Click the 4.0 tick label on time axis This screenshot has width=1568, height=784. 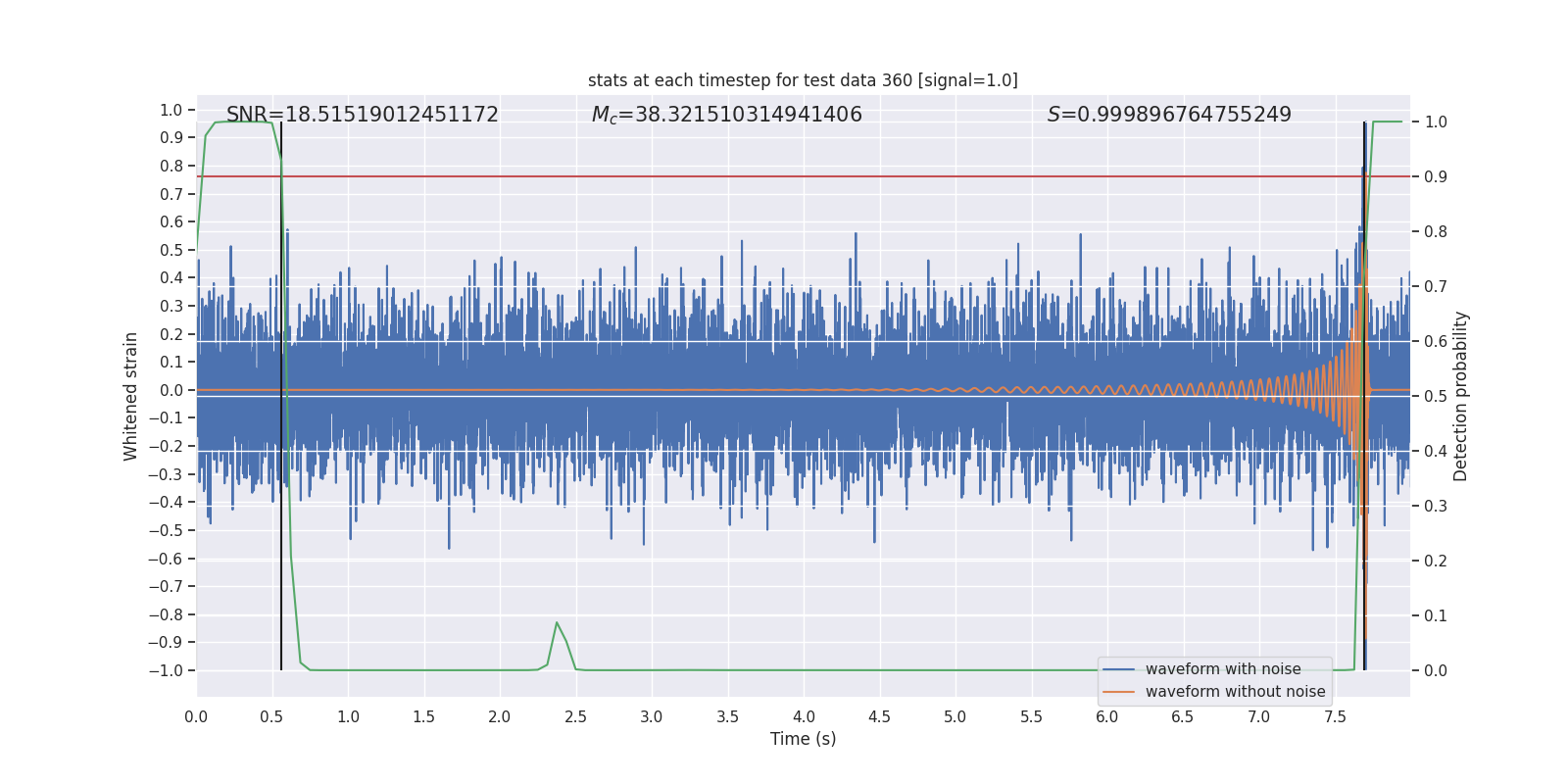[x=804, y=716]
